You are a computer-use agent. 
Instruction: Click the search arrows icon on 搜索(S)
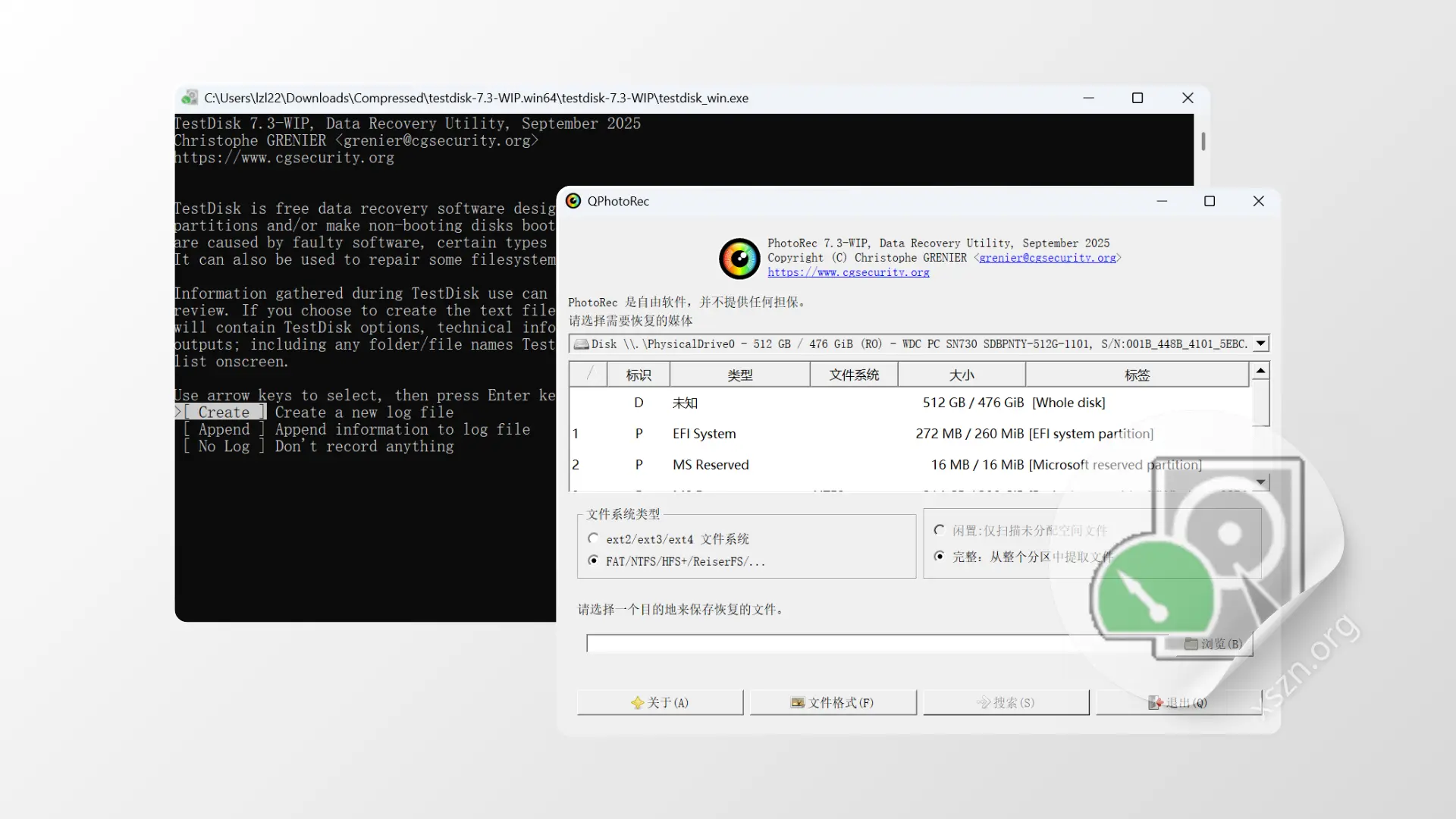(984, 703)
